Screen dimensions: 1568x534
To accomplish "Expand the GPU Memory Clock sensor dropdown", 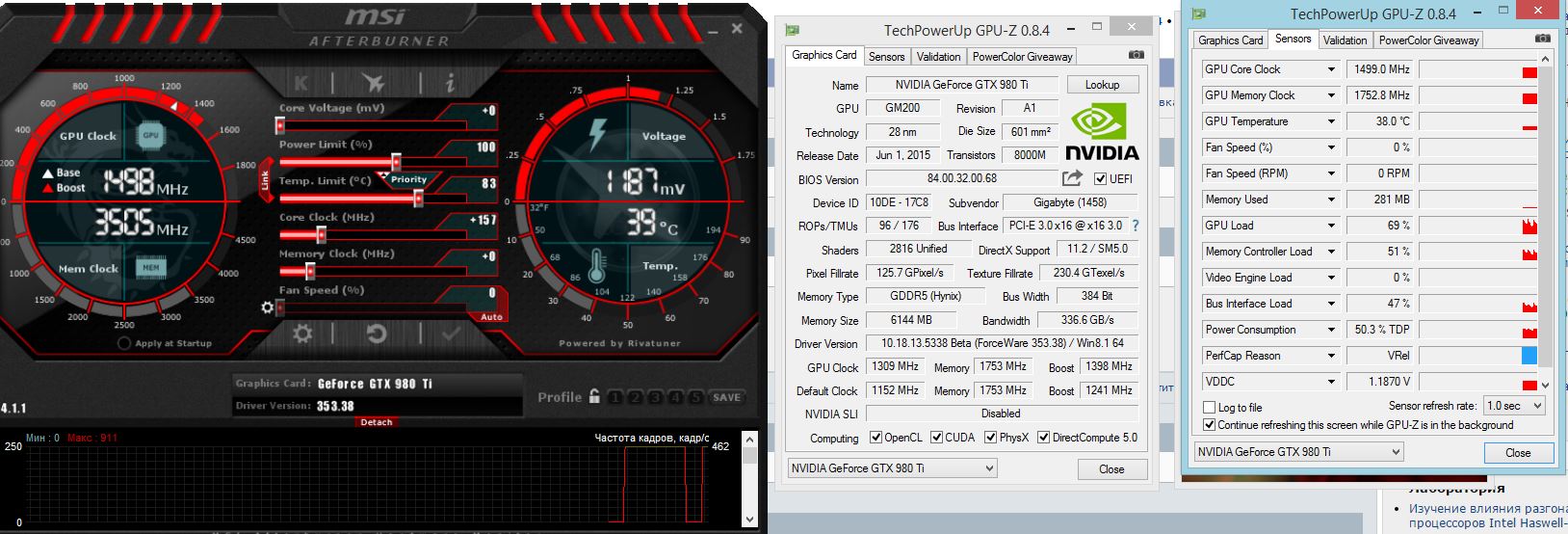I will point(1331,95).
